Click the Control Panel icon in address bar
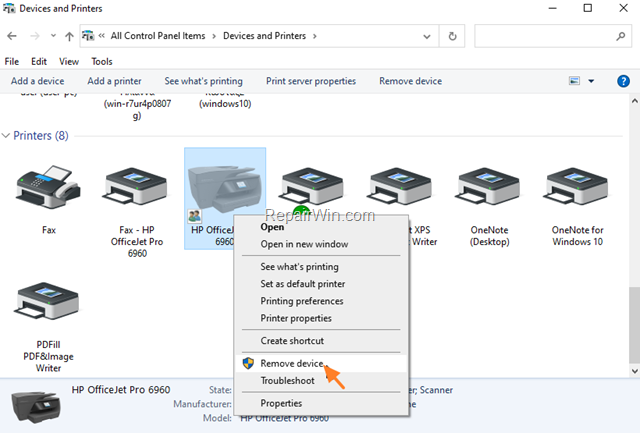Viewport: 640px width, 433px height. tap(88, 36)
